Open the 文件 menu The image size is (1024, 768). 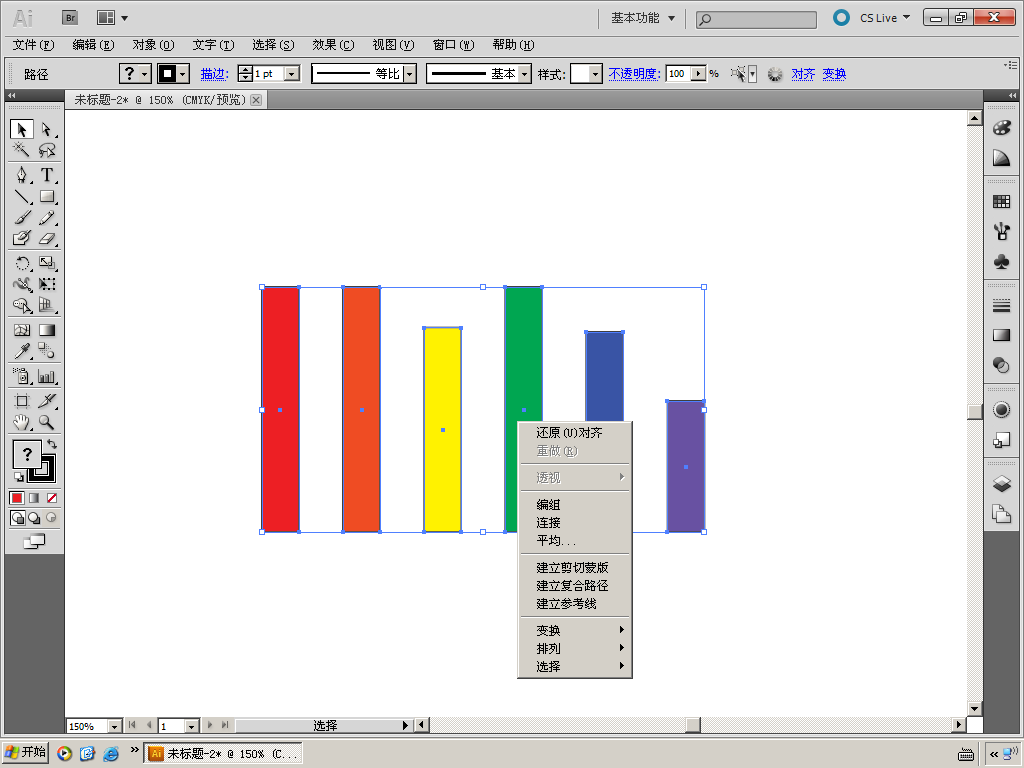[x=33, y=44]
